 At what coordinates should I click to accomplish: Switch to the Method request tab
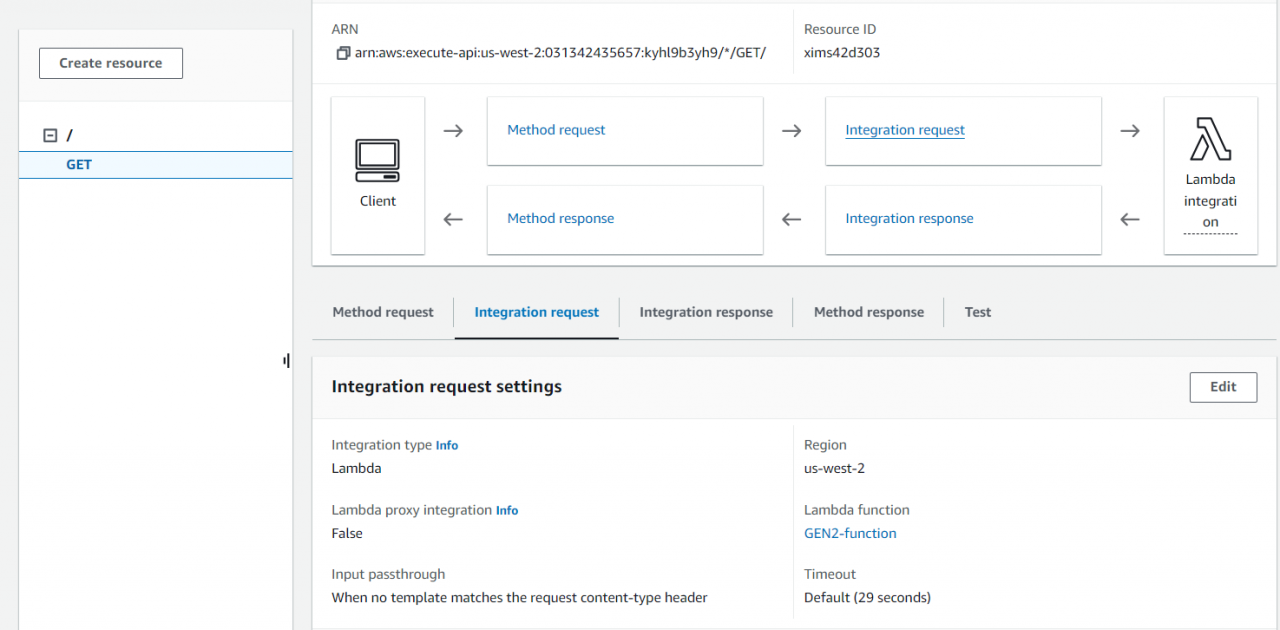pyautogui.click(x=383, y=312)
